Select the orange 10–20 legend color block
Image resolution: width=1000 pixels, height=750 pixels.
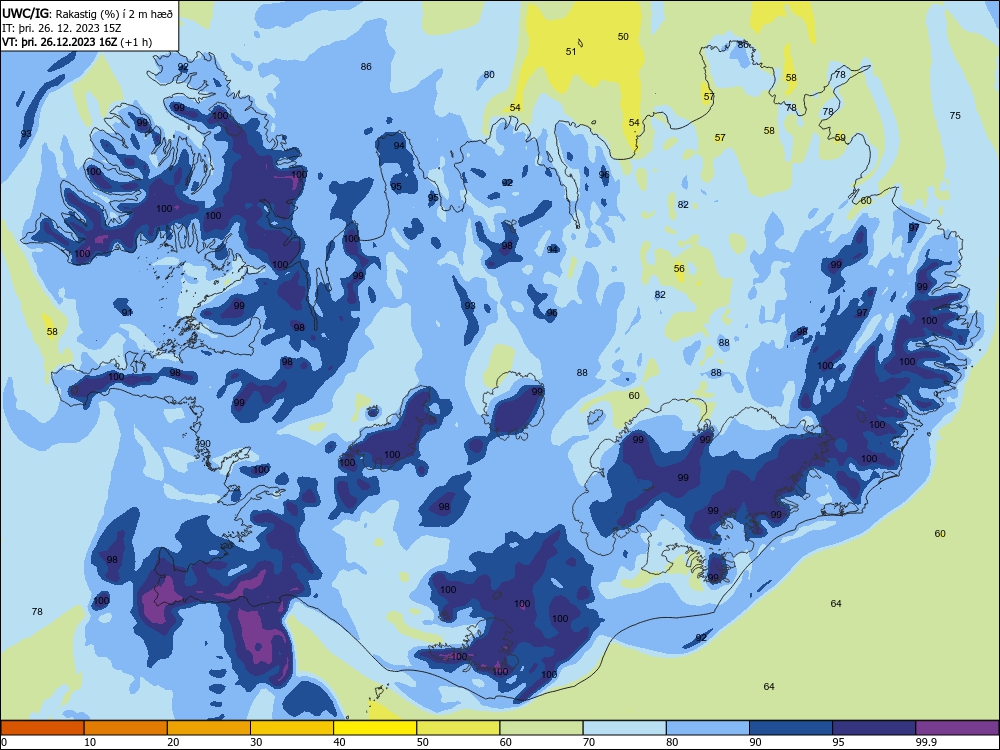(126, 728)
